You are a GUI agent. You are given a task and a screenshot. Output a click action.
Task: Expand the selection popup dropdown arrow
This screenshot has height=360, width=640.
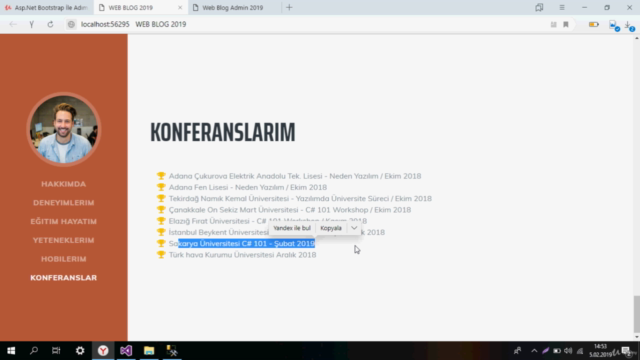click(354, 228)
